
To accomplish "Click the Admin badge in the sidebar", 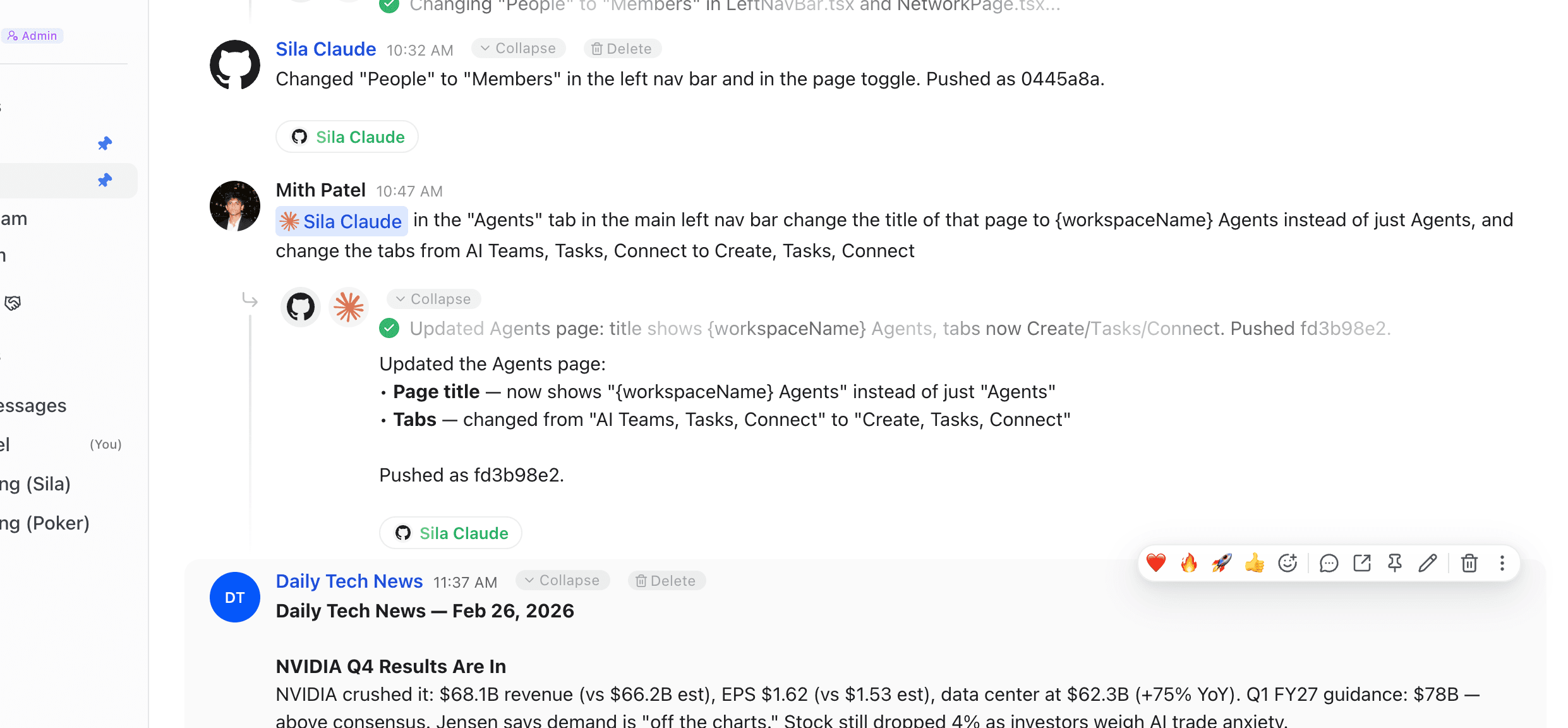I will click(32, 36).
